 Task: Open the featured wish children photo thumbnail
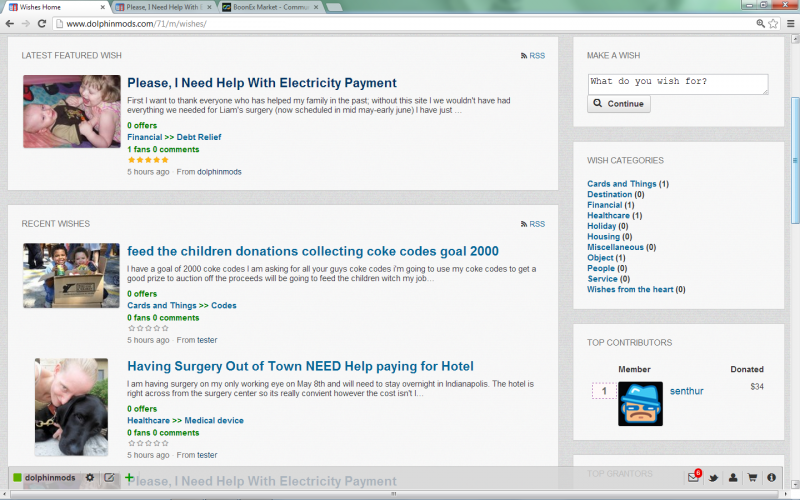pos(71,112)
